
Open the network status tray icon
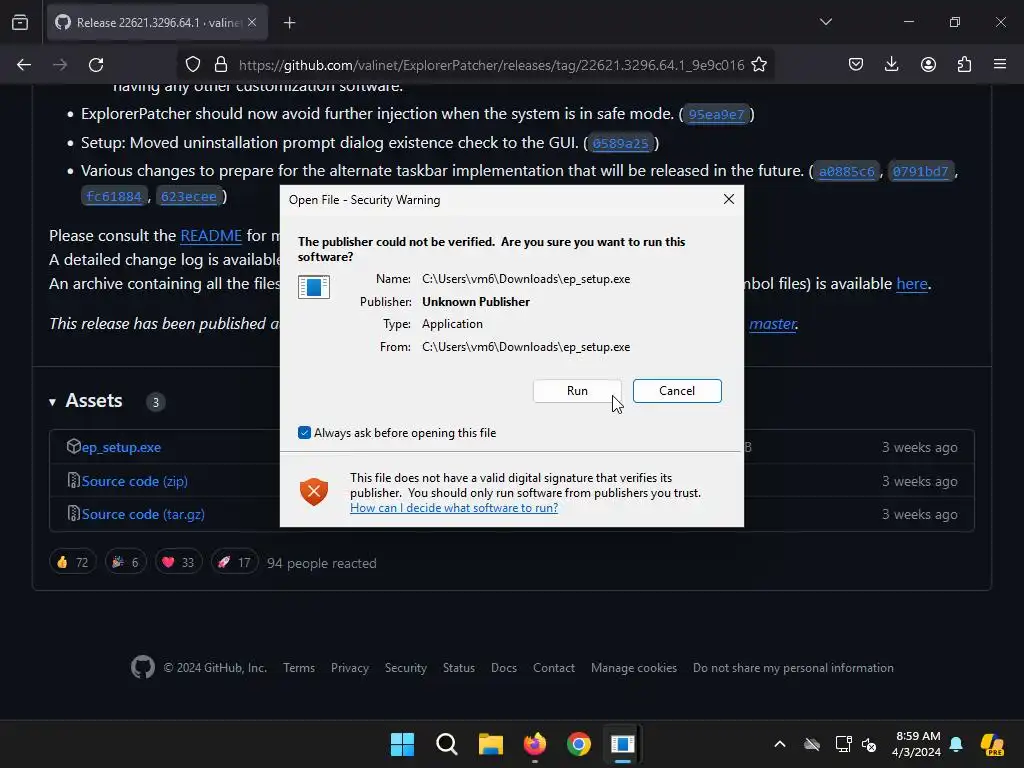(x=843, y=744)
